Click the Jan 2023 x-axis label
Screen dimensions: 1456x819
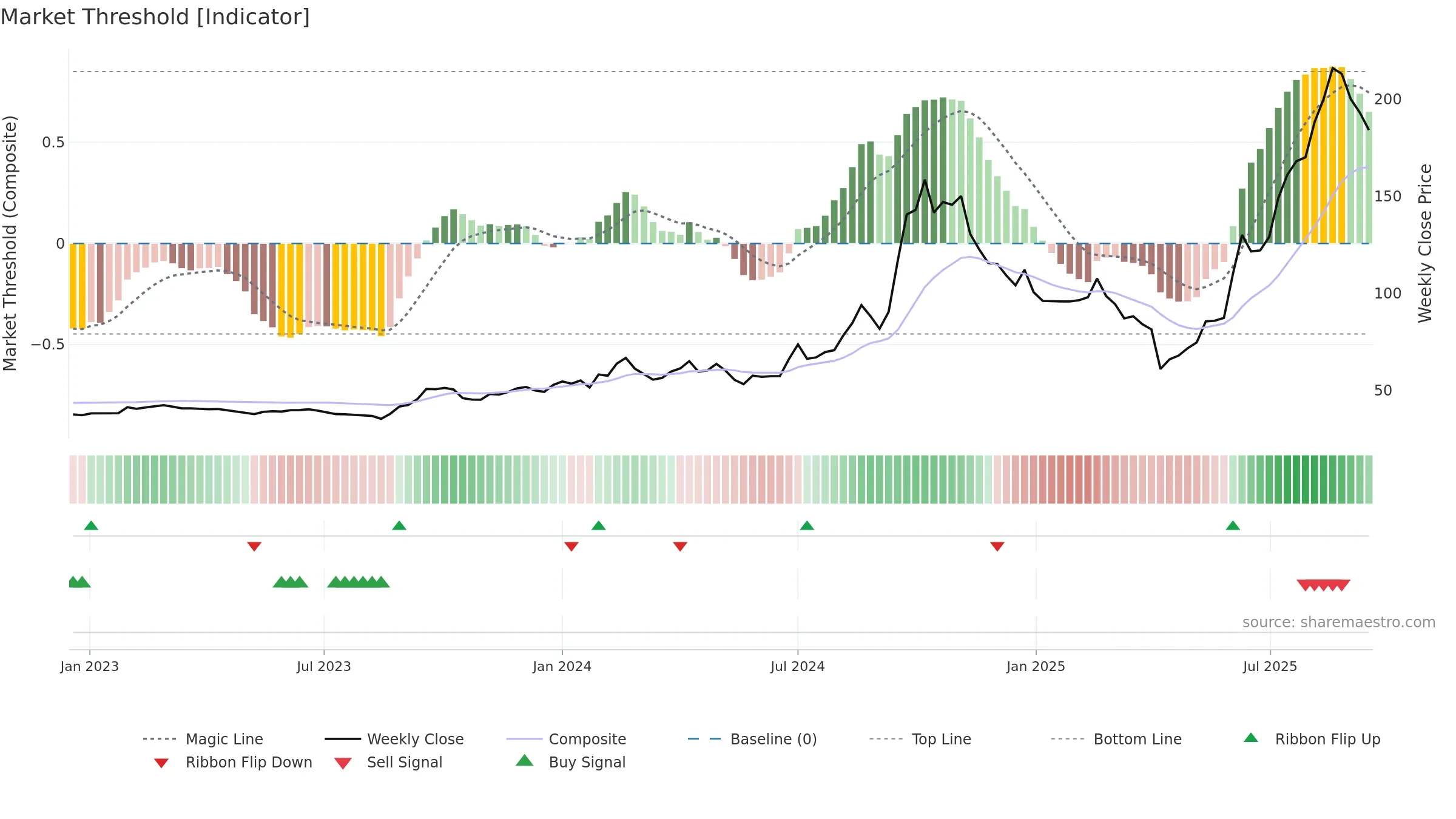point(90,666)
